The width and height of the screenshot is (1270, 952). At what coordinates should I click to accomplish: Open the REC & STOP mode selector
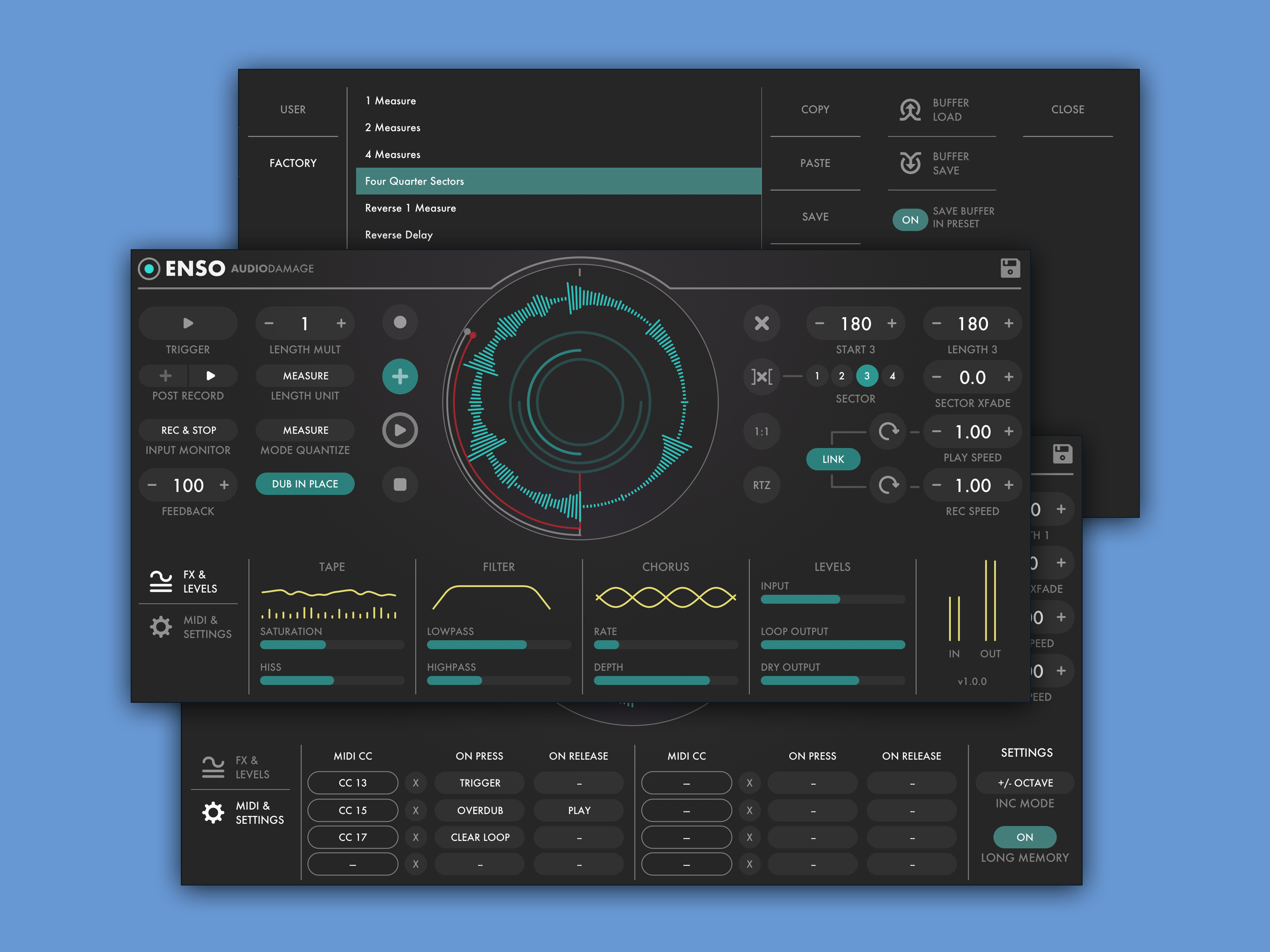(x=188, y=430)
